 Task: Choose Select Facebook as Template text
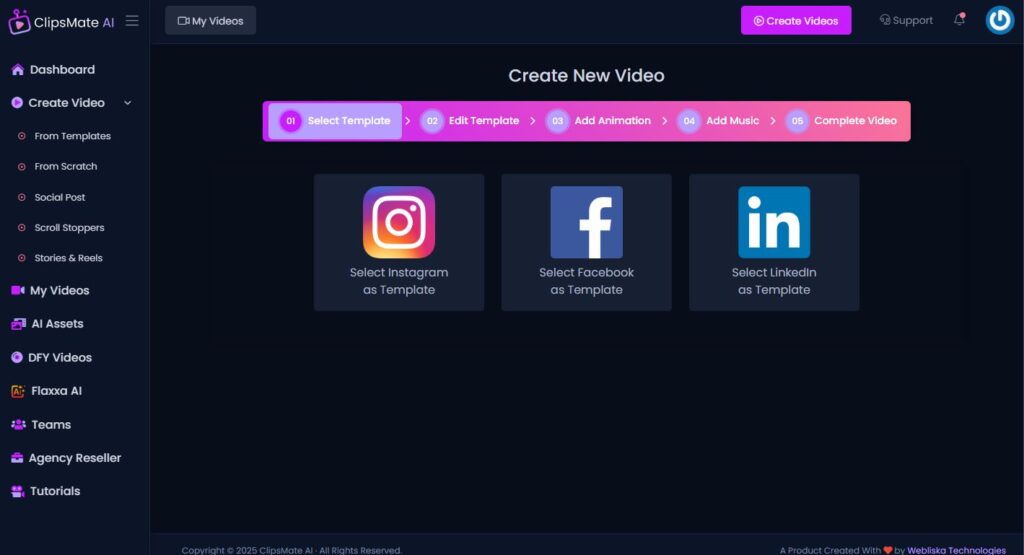click(586, 281)
